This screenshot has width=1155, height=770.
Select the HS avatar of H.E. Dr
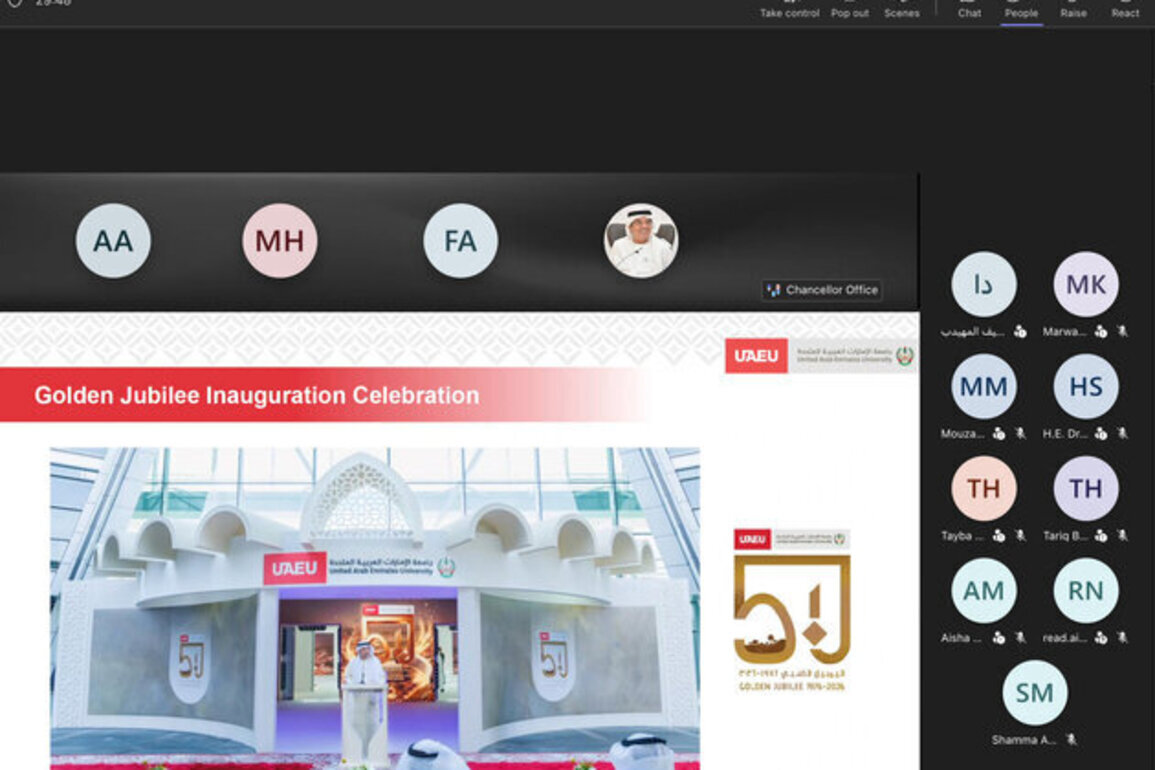(x=1086, y=386)
